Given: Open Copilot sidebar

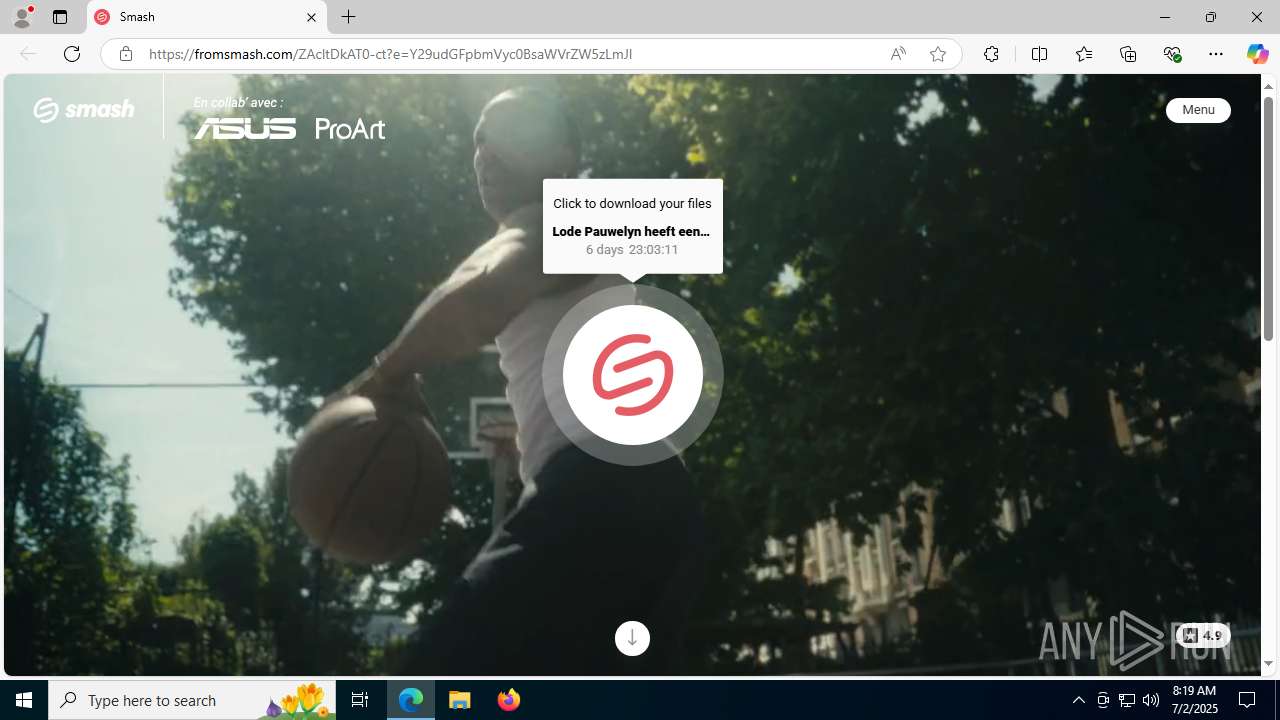Looking at the screenshot, I should 1257,54.
